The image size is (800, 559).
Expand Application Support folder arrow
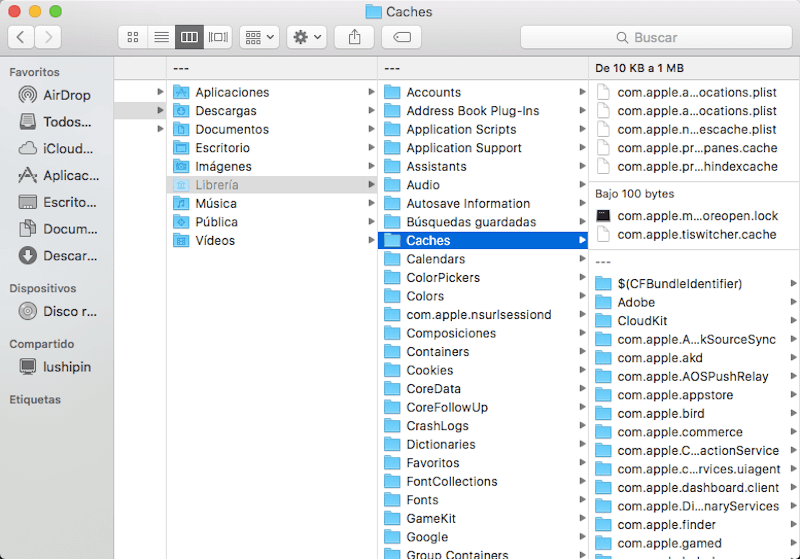pos(582,147)
